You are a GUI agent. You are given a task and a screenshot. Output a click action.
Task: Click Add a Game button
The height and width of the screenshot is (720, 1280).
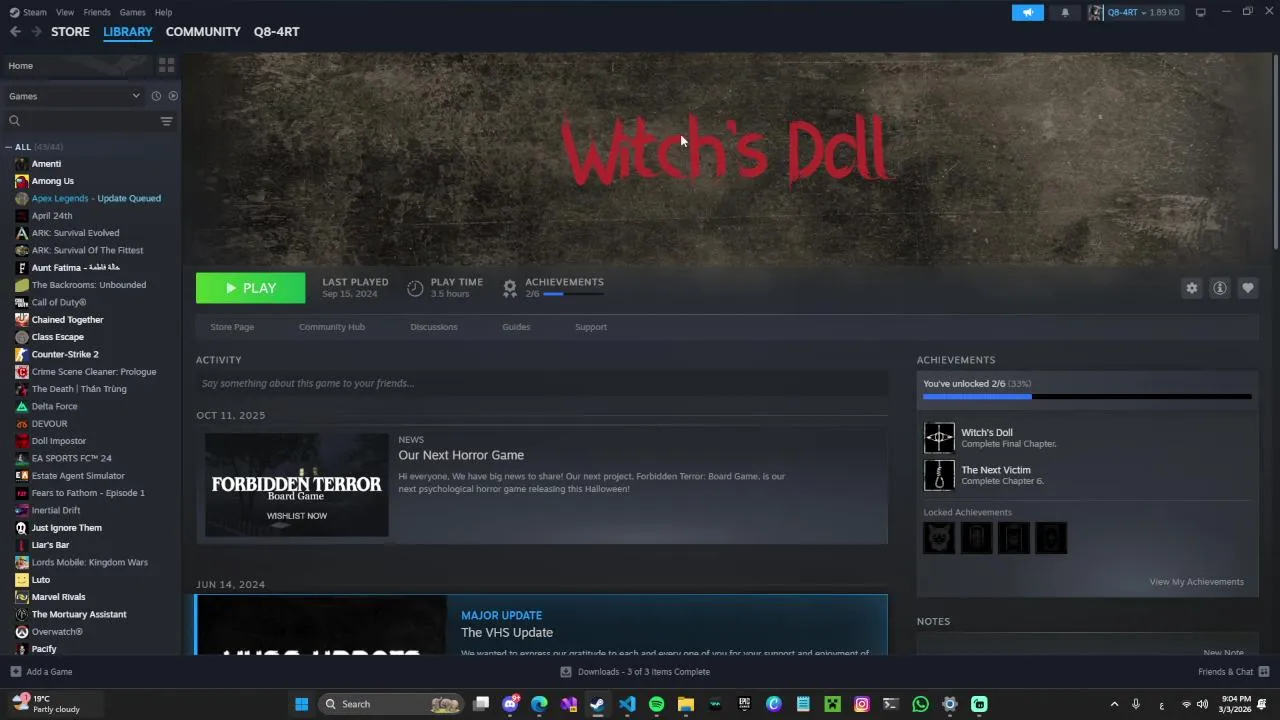[x=42, y=672]
